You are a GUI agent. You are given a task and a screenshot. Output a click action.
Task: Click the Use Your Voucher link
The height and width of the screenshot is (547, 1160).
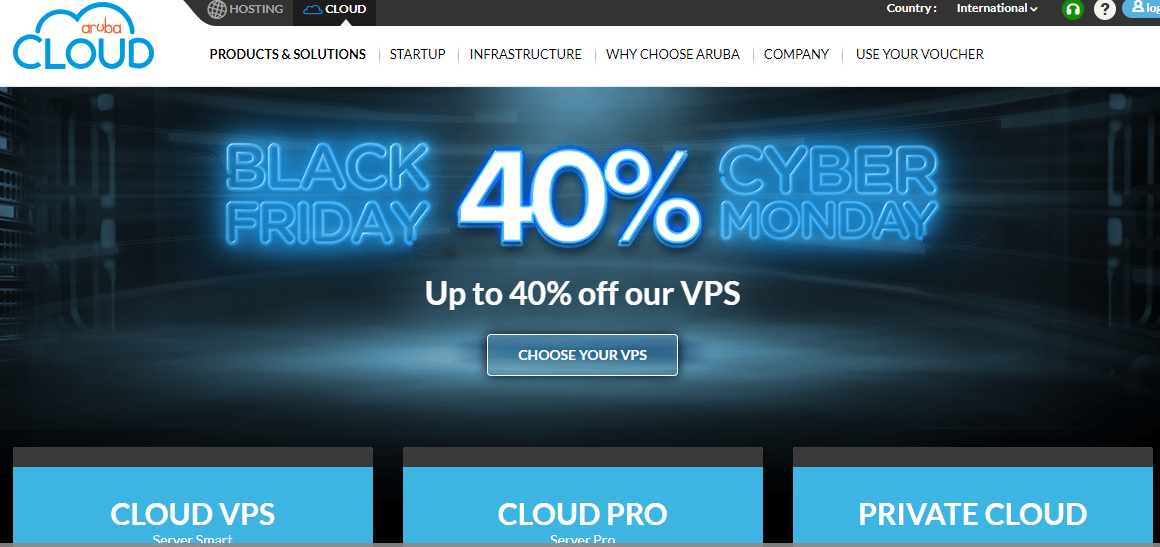tap(920, 54)
